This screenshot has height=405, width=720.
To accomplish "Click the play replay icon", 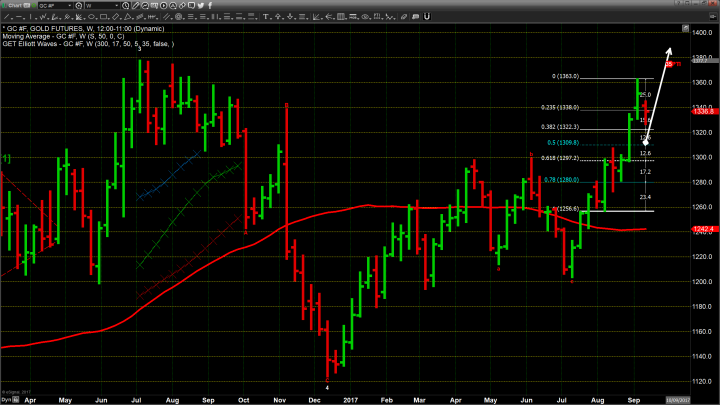I will [163, 6].
